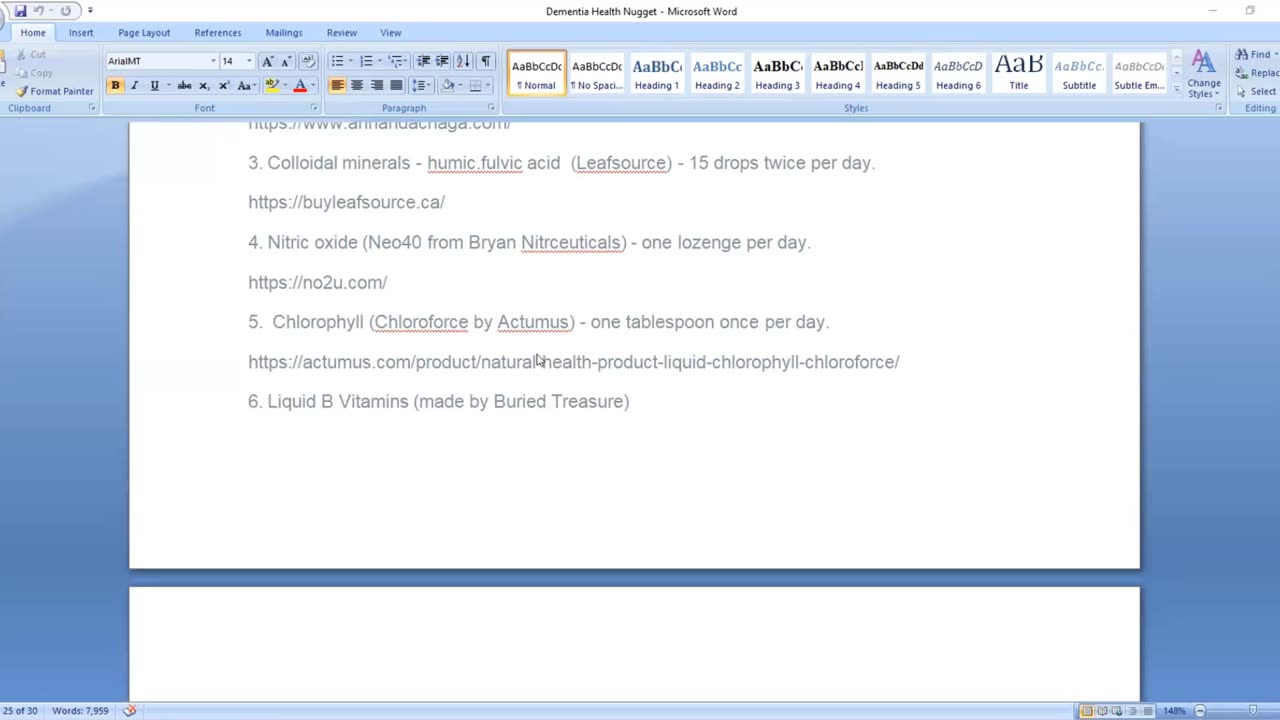Click Save icon in Quick Access Toolbar
This screenshot has width=1280, height=720.
click(20, 11)
